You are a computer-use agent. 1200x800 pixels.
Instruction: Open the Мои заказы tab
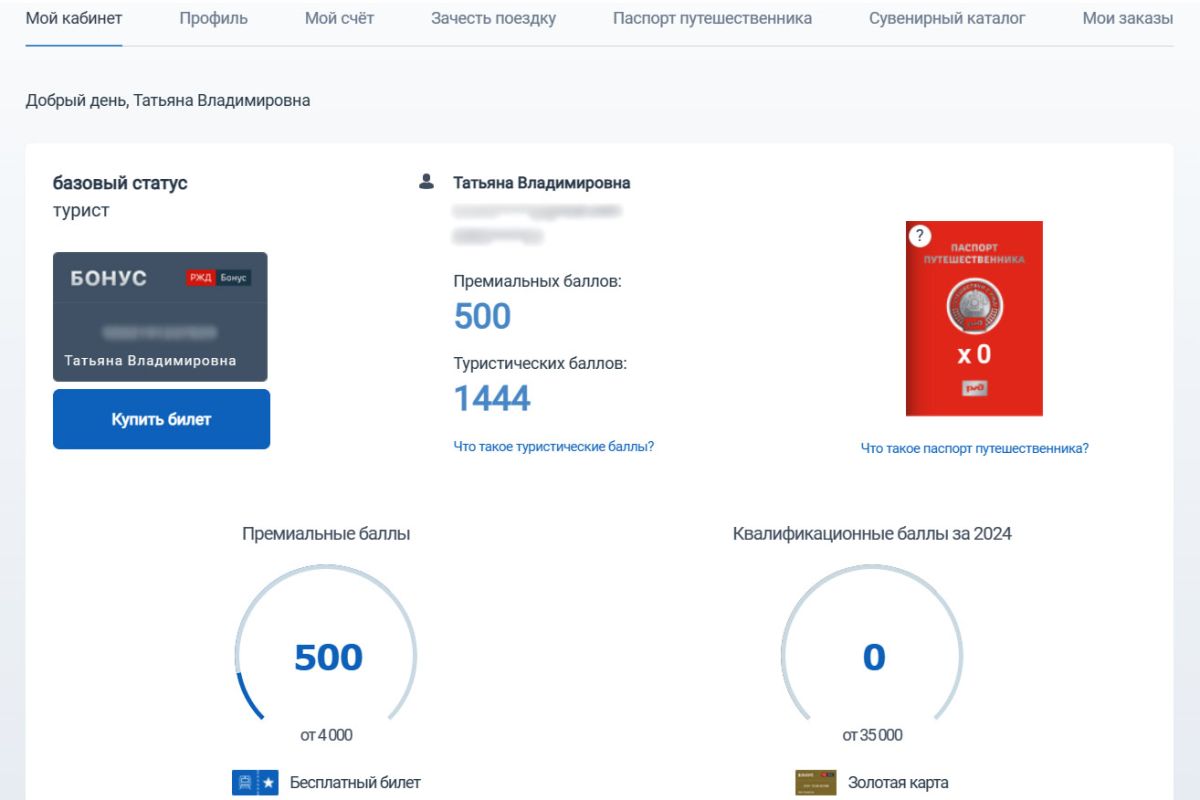[1127, 18]
